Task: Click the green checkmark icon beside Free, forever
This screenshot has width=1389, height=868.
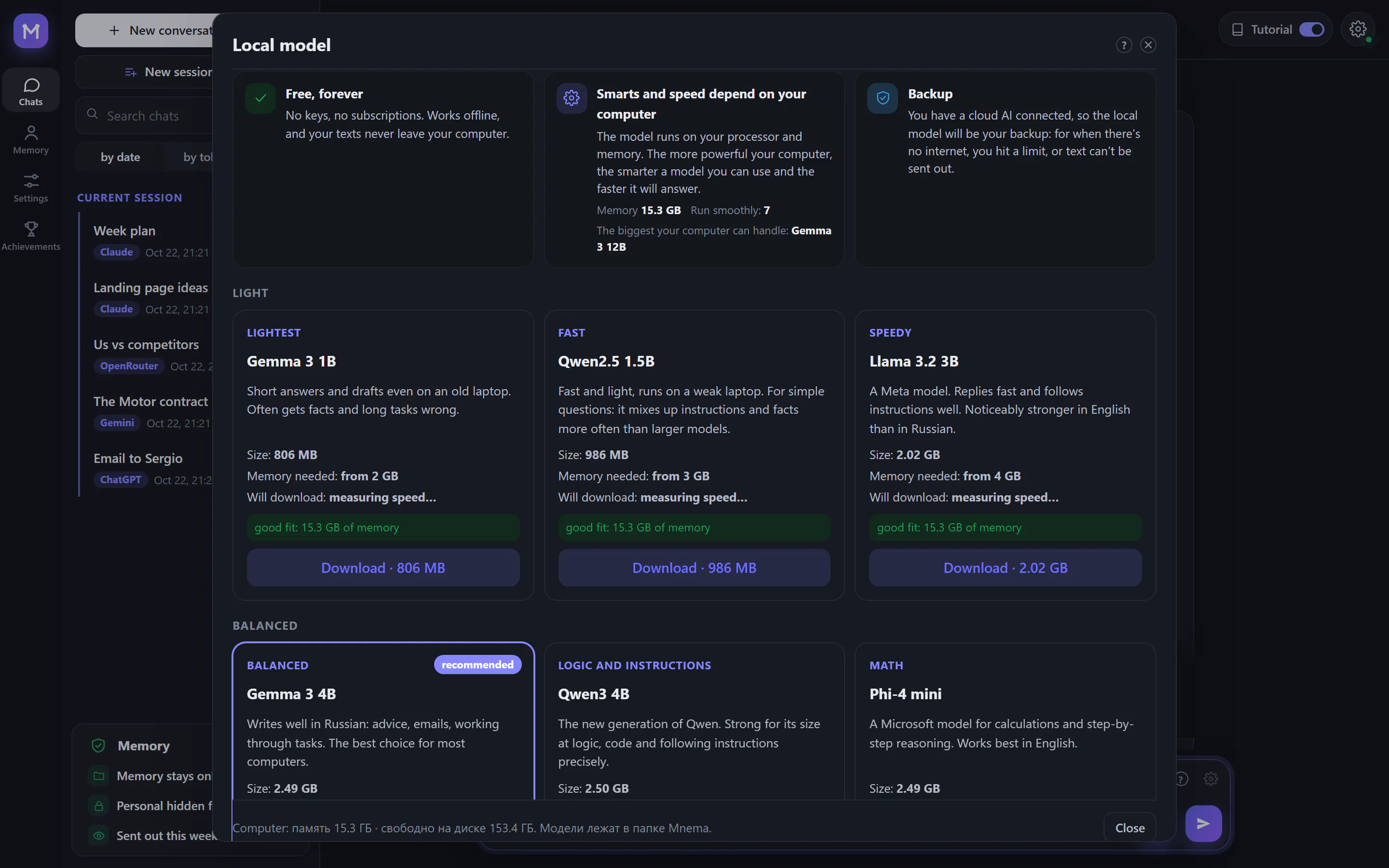Action: click(x=260, y=98)
